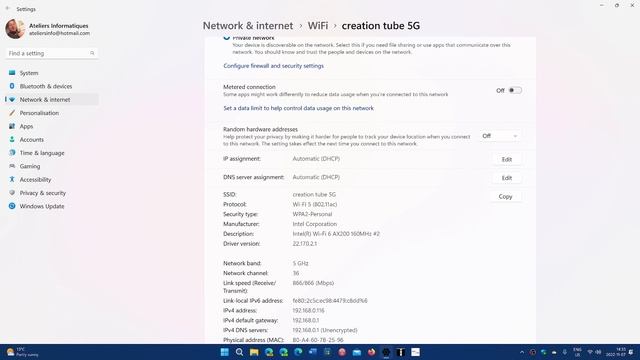
Task: Click the WPA2-Personal security type value
Action: pyautogui.click(x=312, y=214)
